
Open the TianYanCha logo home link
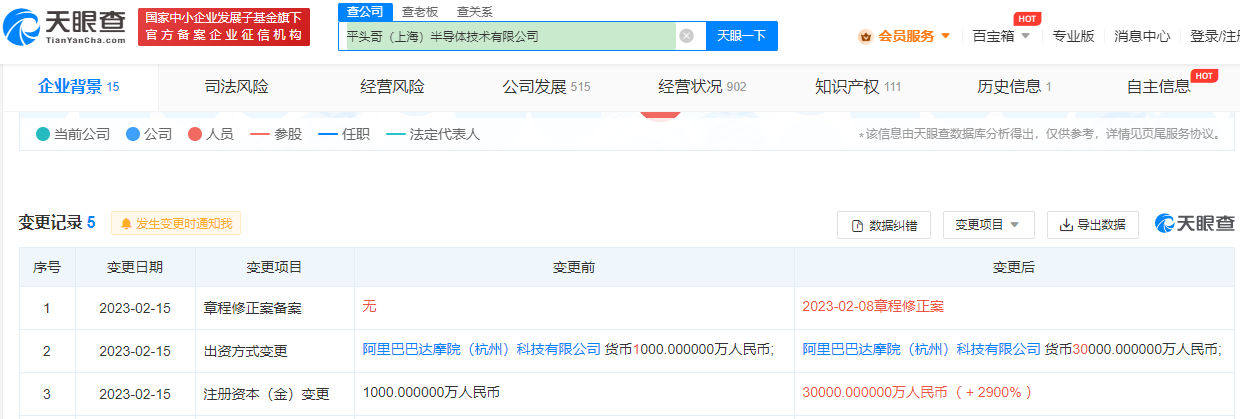coord(66,27)
